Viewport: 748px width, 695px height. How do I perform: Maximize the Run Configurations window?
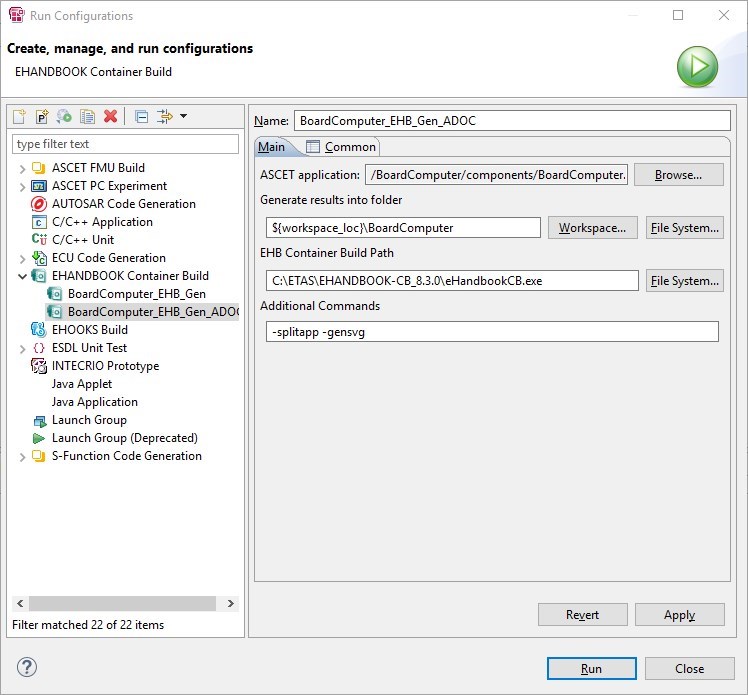pyautogui.click(x=678, y=15)
